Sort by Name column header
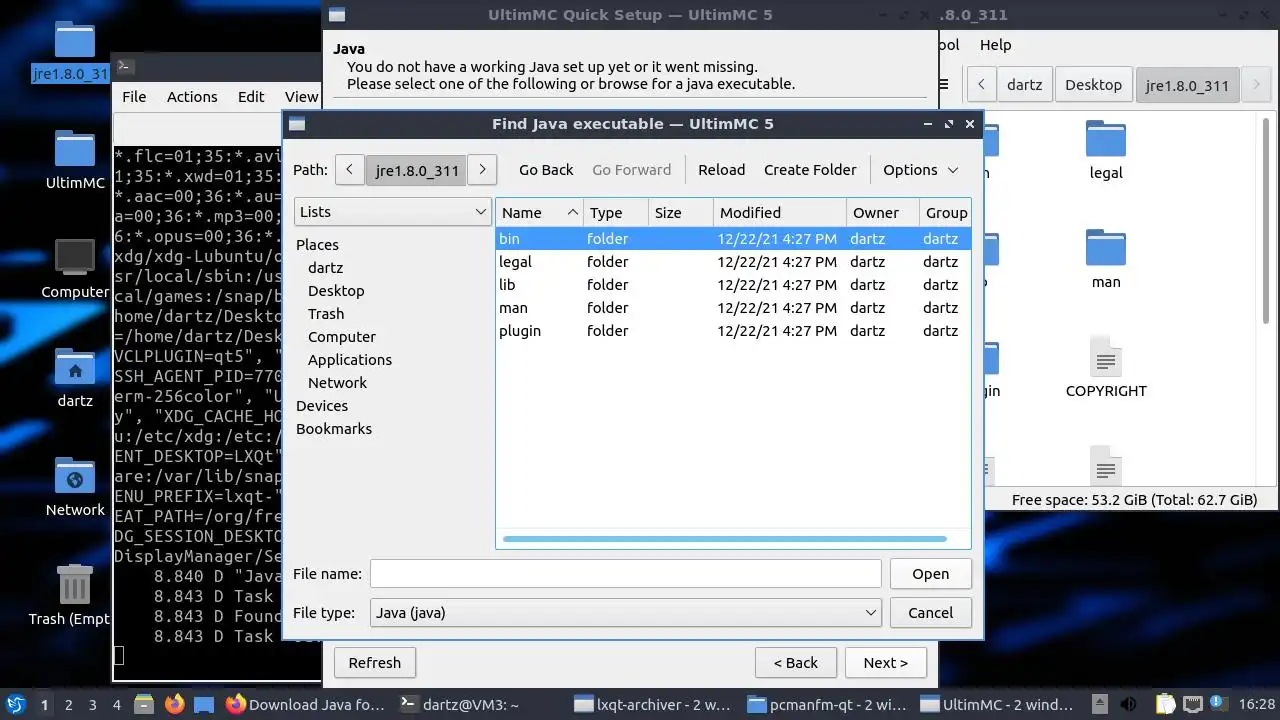Image resolution: width=1280 pixels, height=720 pixels. coord(540,213)
